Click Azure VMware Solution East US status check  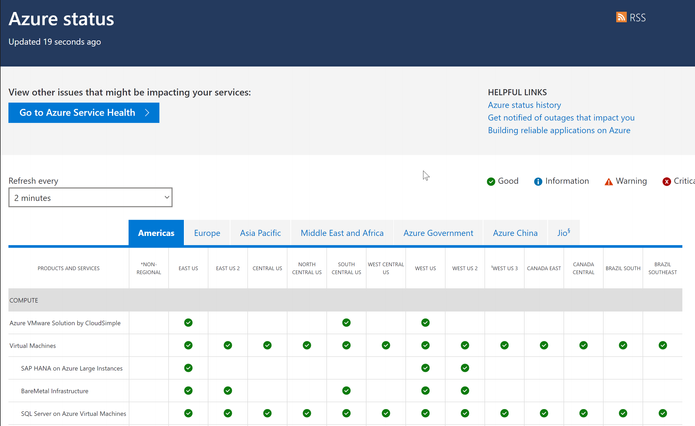point(188,323)
